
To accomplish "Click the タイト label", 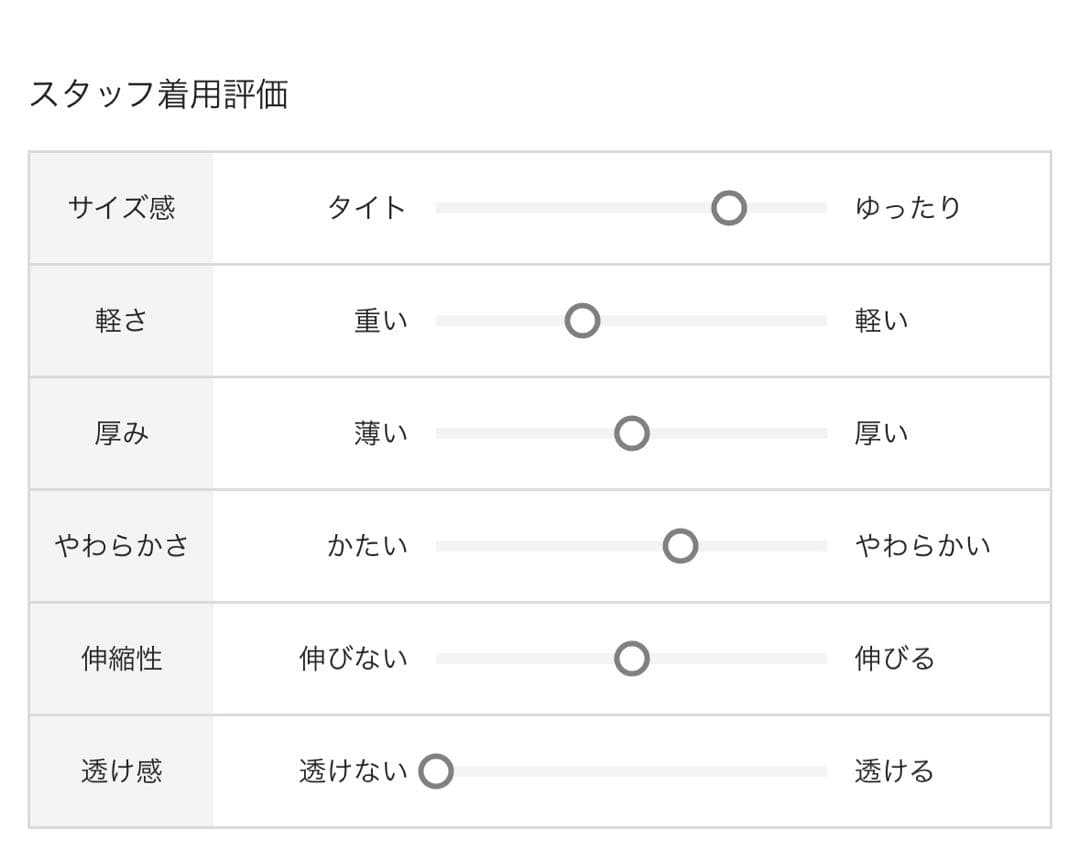I will click(367, 208).
